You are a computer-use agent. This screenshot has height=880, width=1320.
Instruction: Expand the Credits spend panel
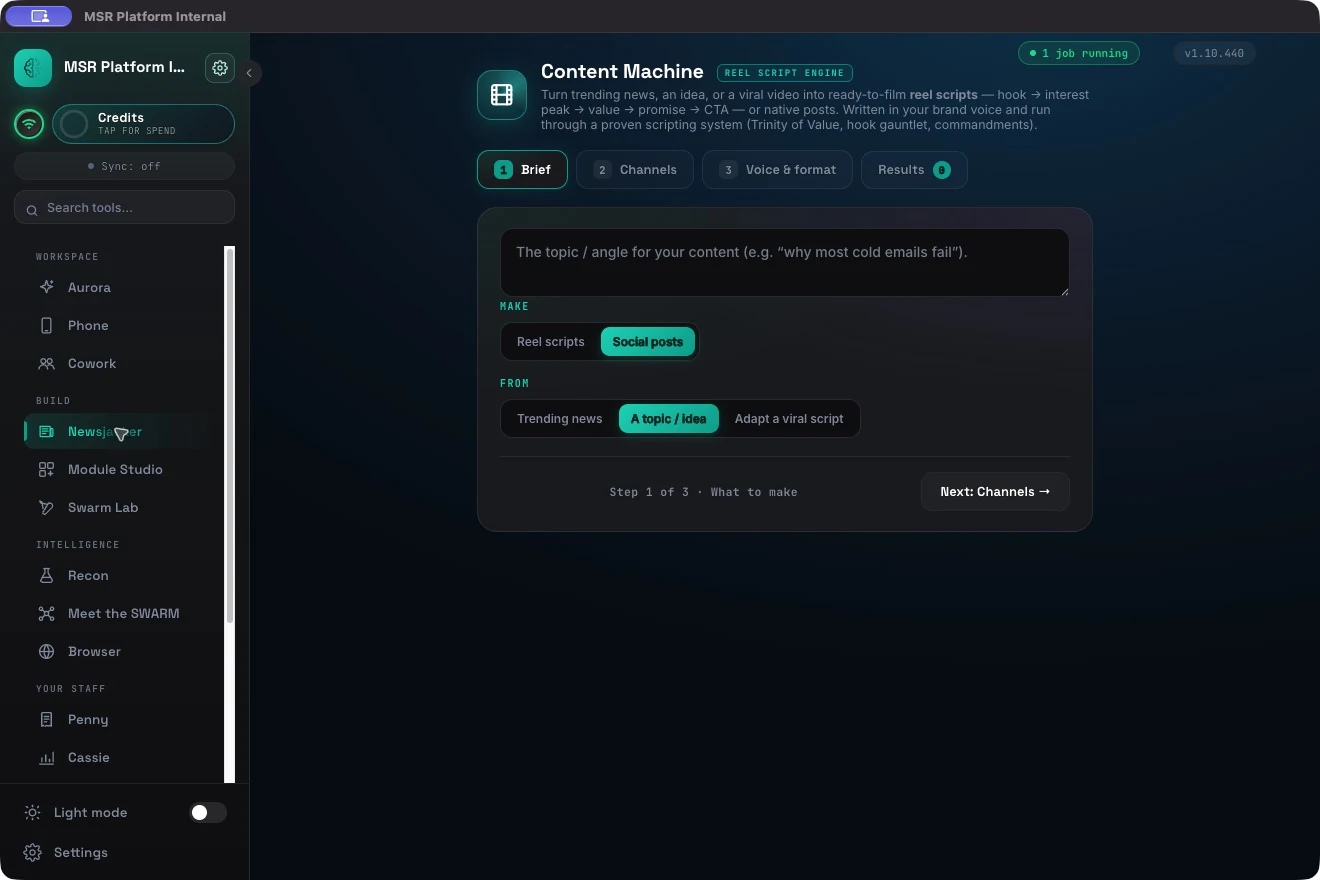pos(144,124)
